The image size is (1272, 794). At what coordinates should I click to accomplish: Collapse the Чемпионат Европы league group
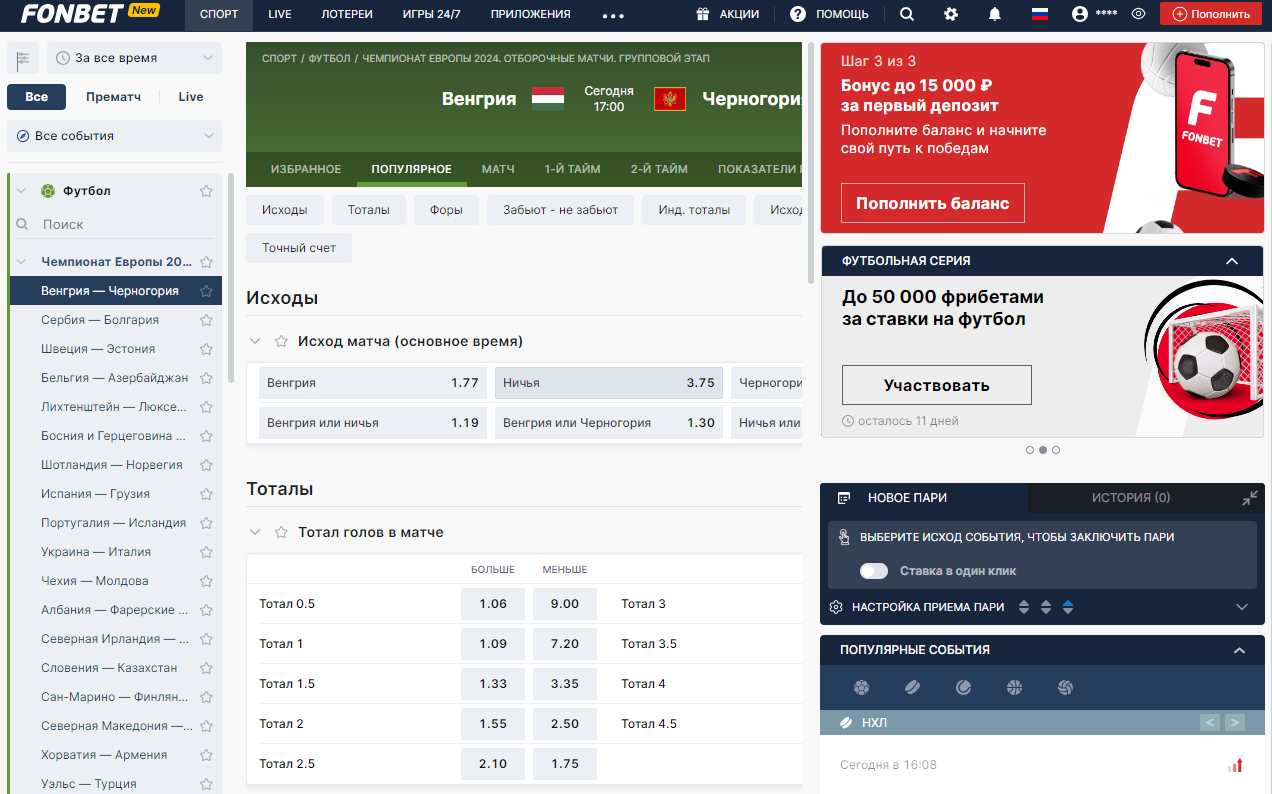pos(22,262)
